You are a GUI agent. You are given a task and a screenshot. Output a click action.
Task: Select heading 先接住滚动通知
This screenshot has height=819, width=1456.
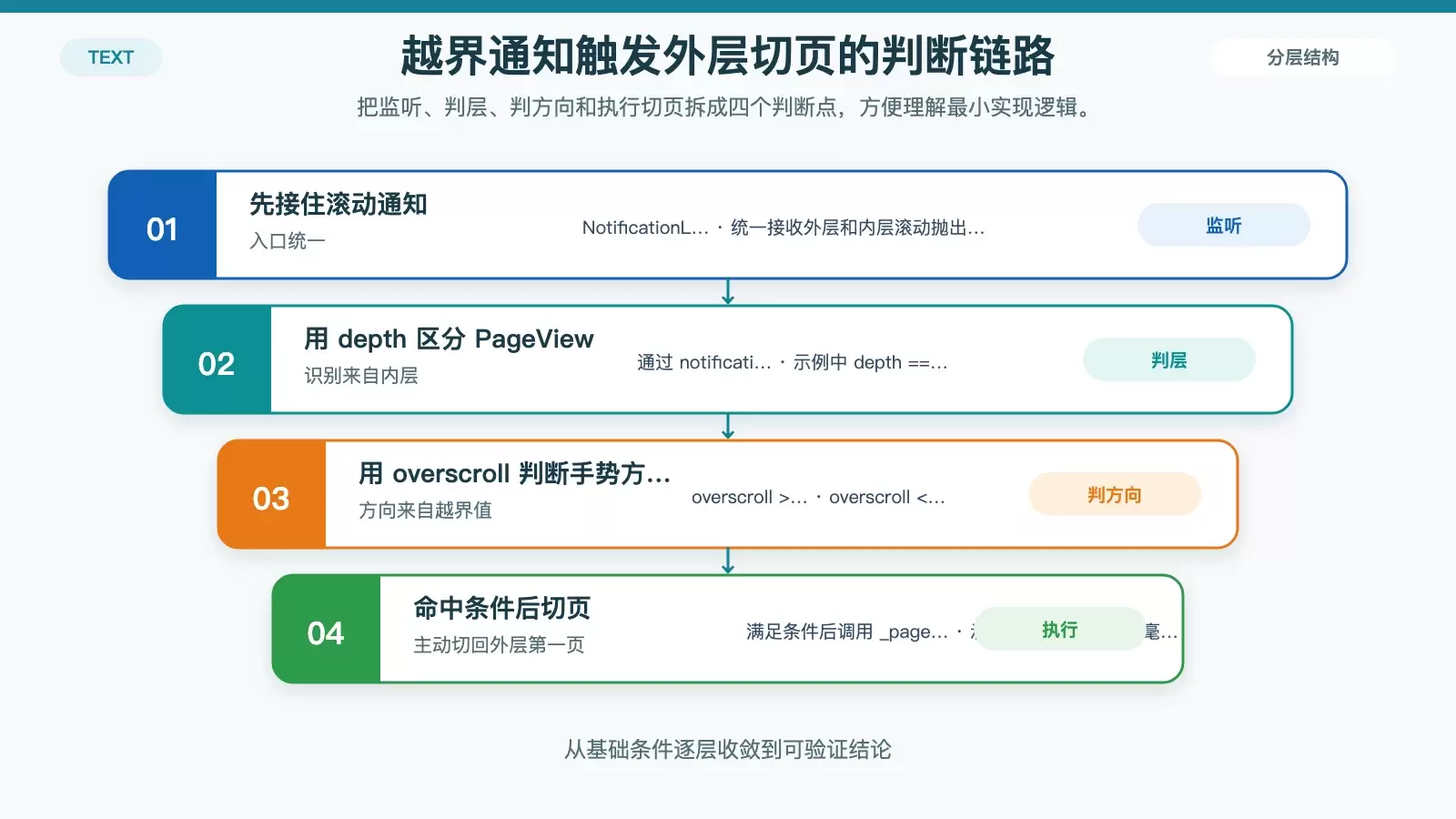point(339,204)
